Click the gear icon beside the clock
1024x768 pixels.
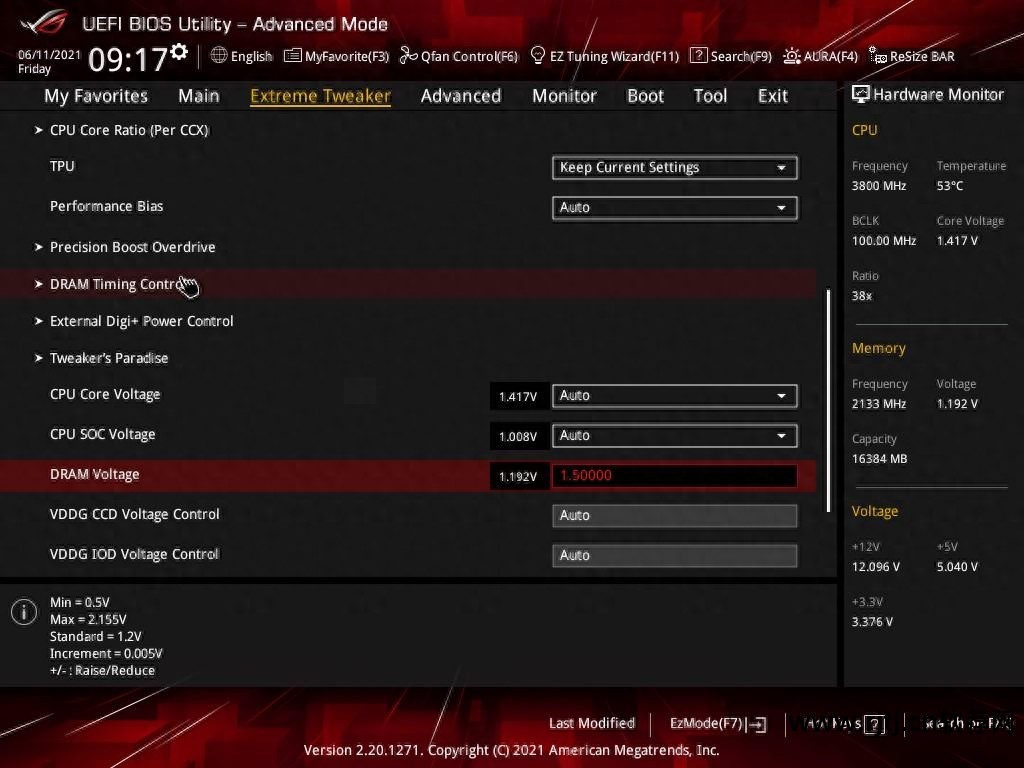(x=179, y=52)
